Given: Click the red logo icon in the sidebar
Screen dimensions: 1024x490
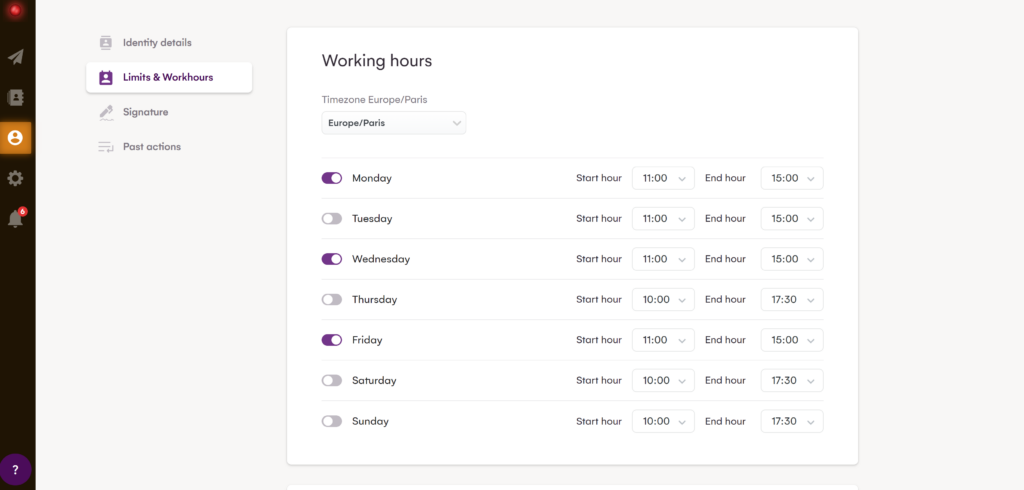Looking at the screenshot, I should tap(15, 12).
